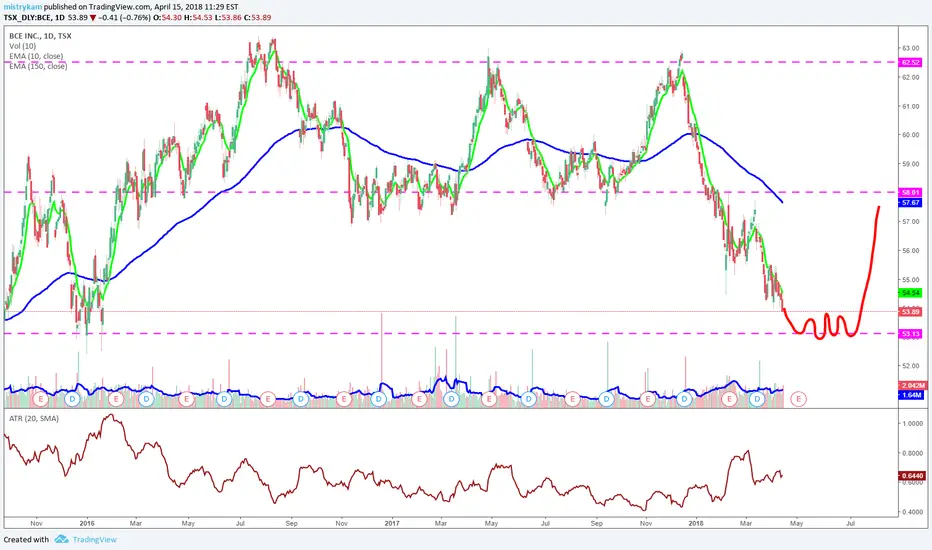Click the 62.52 resistance price label
Viewport: 932px width, 550px height.
tap(910, 62)
